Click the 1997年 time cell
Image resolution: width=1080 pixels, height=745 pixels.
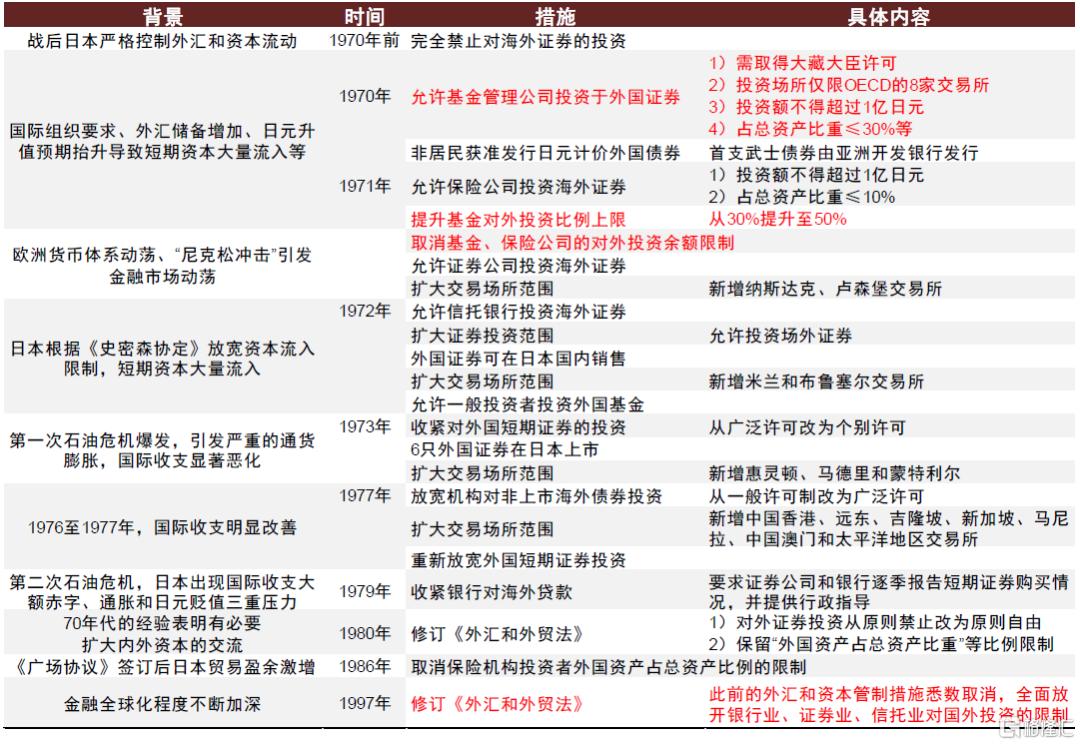point(364,703)
